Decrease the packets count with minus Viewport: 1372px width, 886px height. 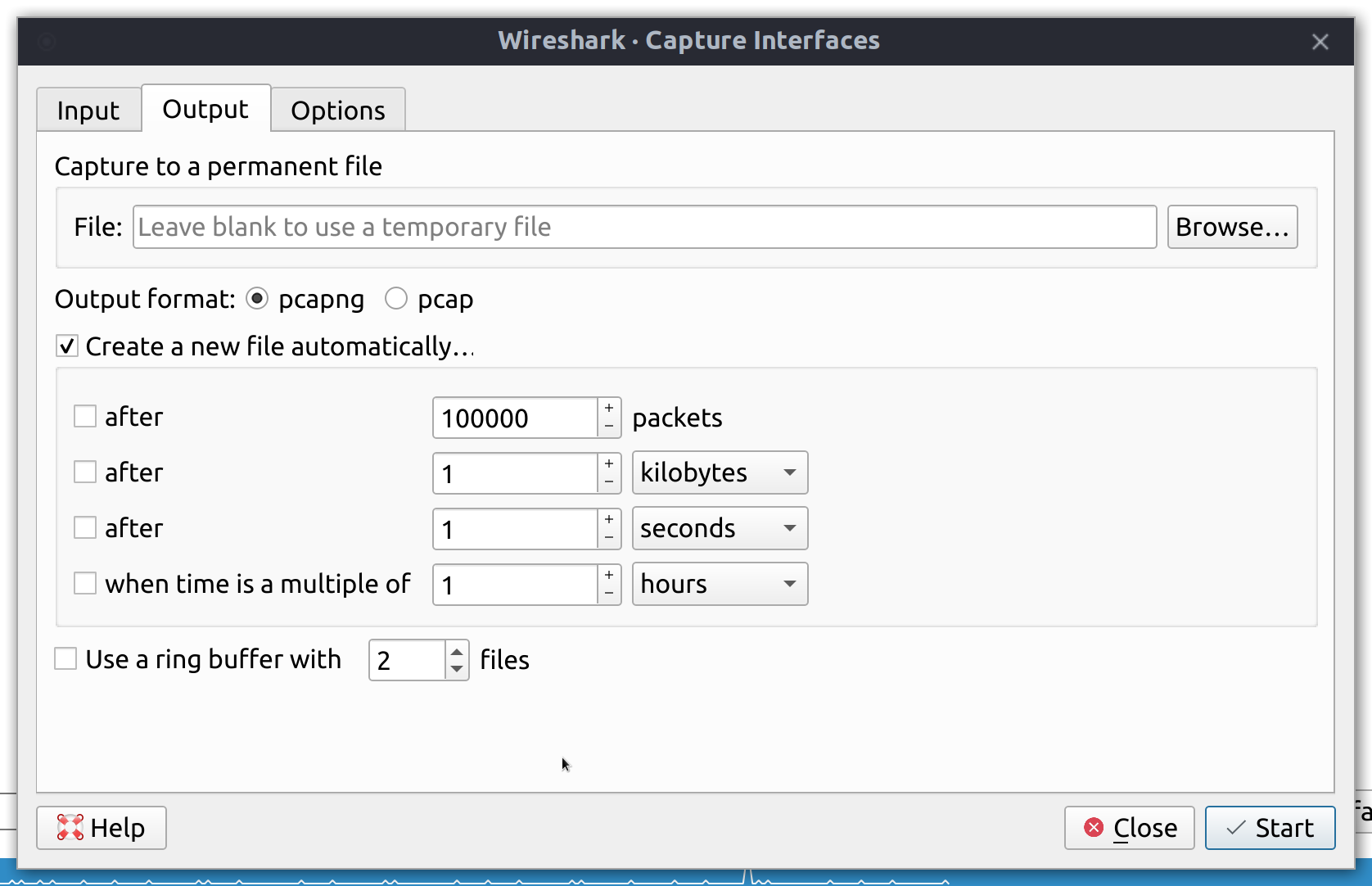(609, 427)
